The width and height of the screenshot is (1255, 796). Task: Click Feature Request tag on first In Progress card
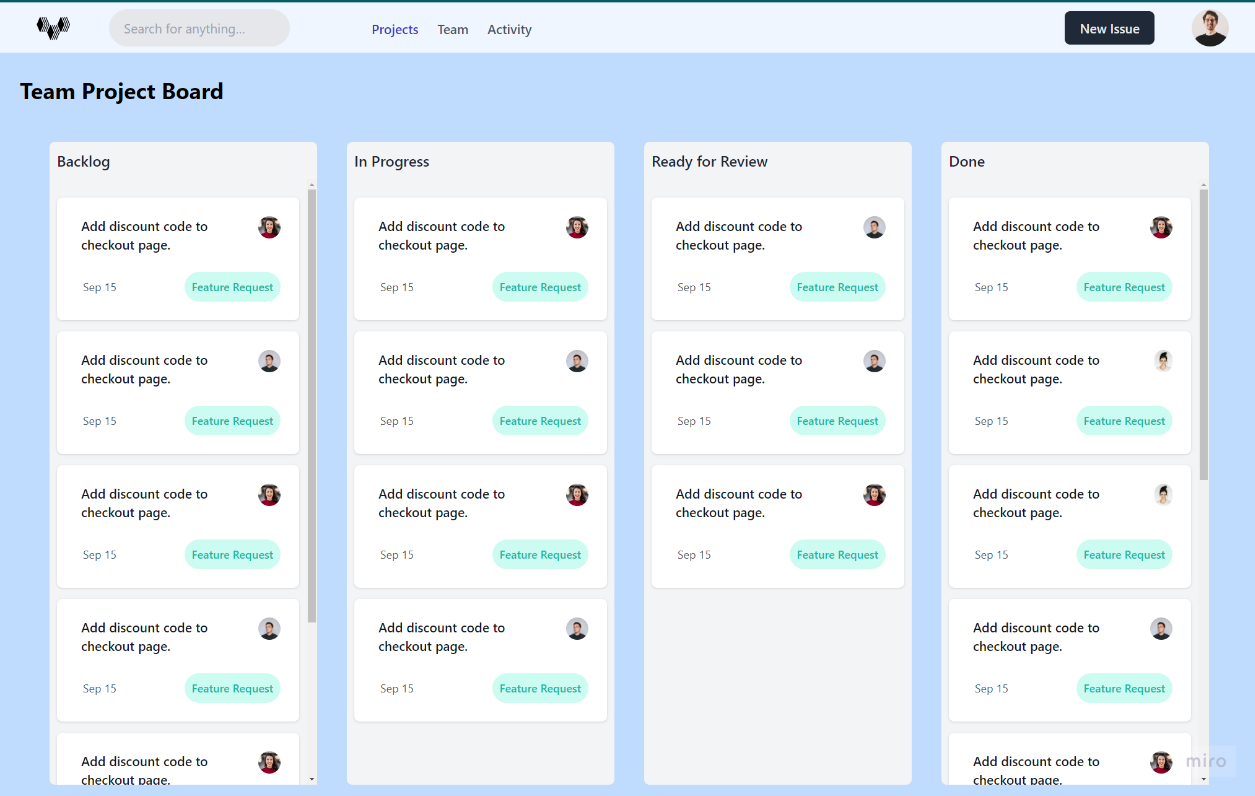(540, 287)
